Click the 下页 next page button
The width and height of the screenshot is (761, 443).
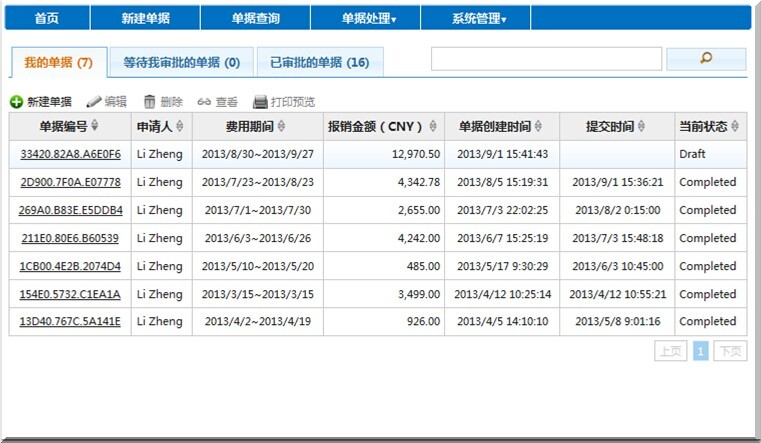[731, 351]
